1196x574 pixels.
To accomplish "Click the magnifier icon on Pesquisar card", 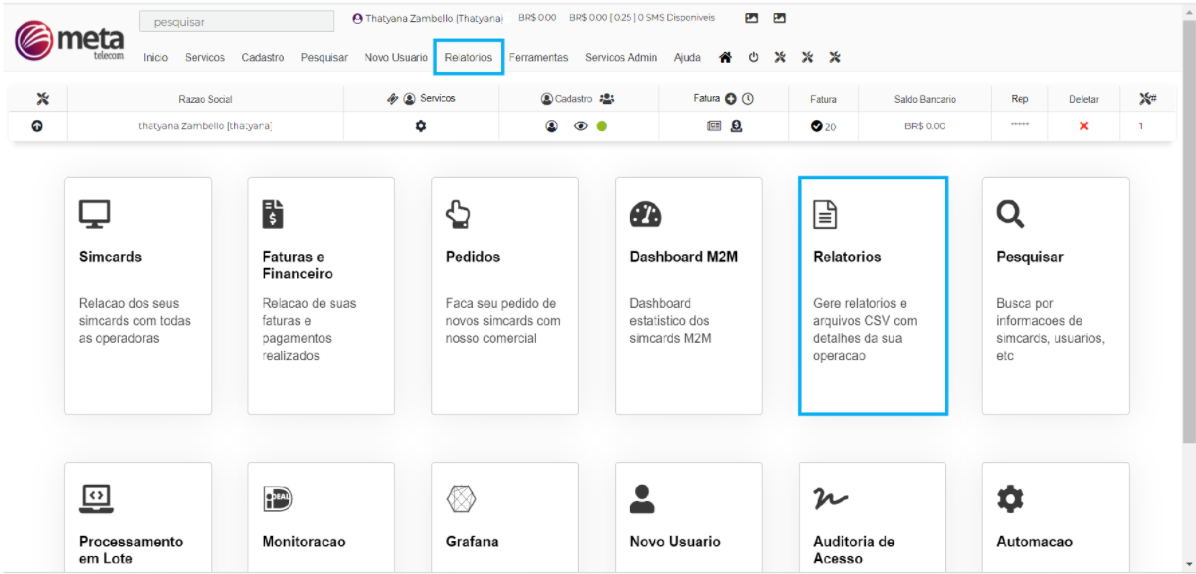I will pyautogui.click(x=1011, y=215).
